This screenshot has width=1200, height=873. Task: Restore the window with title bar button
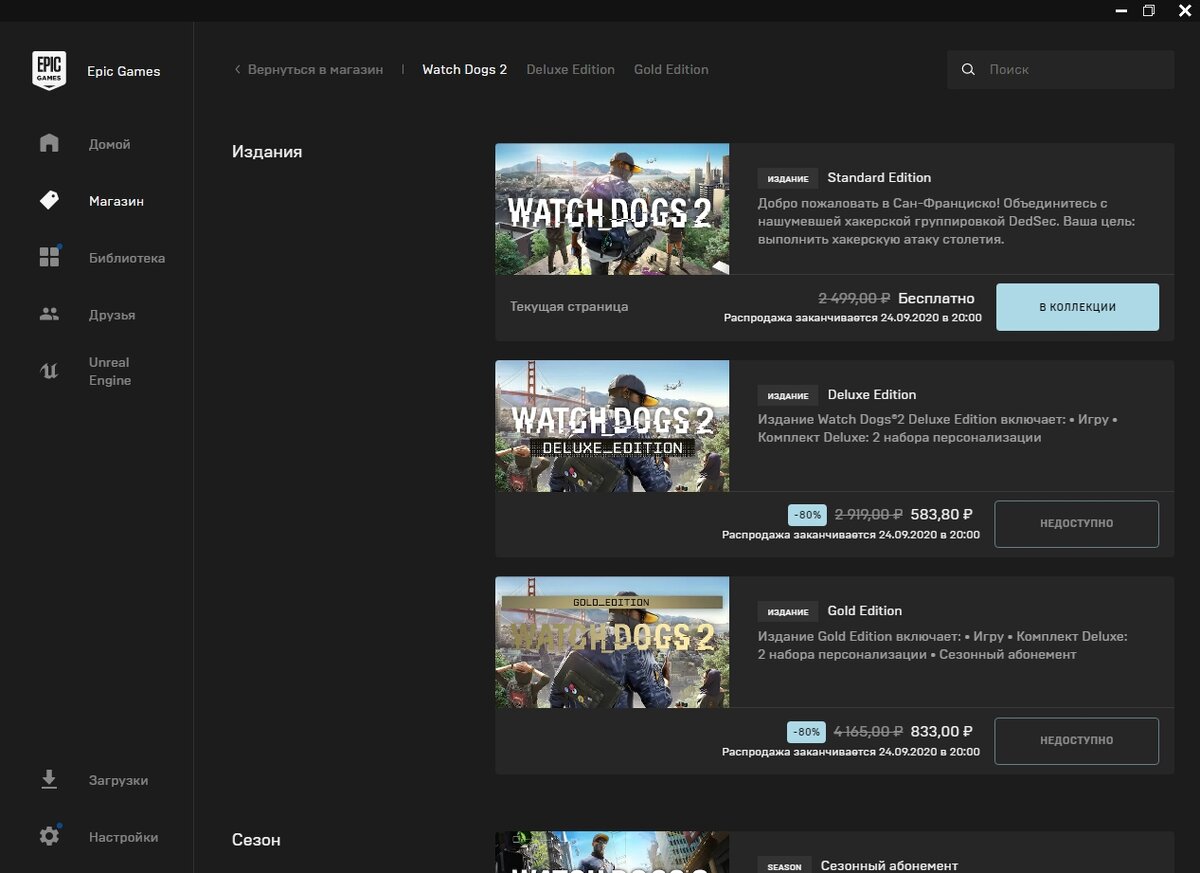[x=1149, y=10]
